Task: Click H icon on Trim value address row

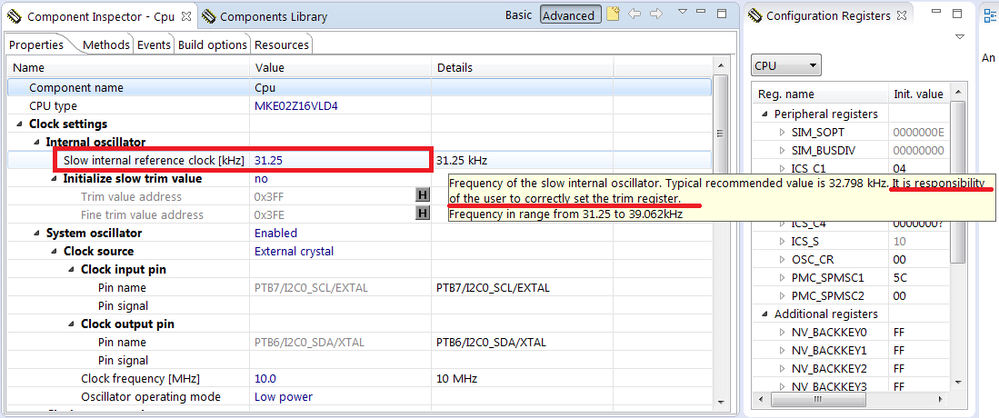Action: [422, 196]
